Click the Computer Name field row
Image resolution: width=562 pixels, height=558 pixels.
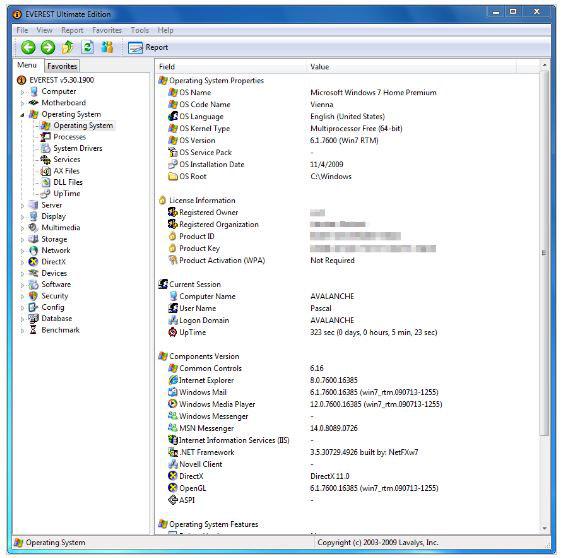[207, 296]
